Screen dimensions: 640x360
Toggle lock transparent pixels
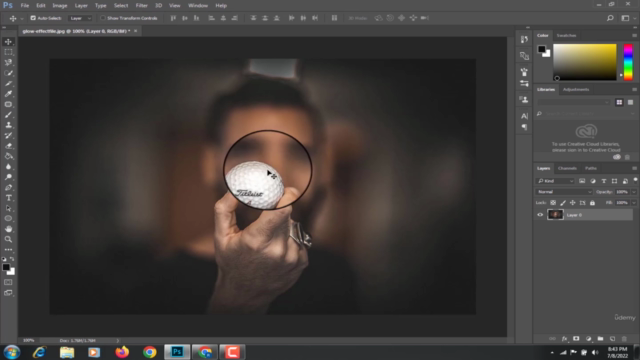[553, 203]
